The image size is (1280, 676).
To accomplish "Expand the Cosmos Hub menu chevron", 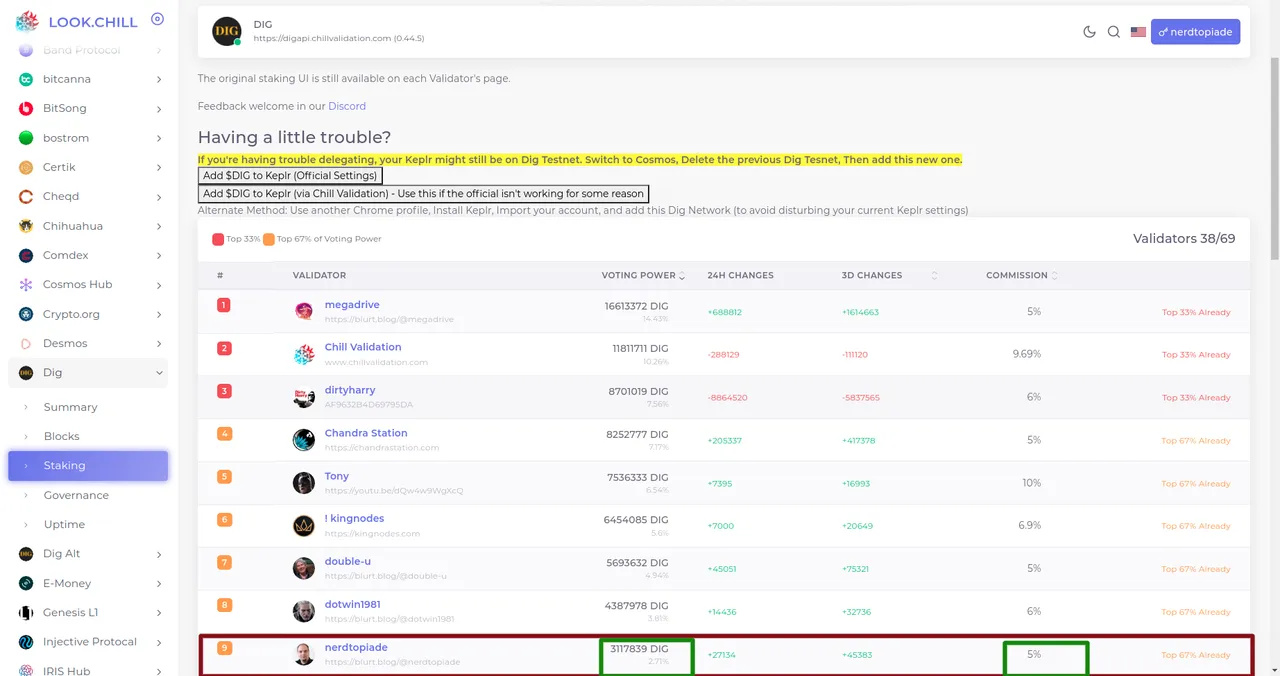I will pos(159,285).
